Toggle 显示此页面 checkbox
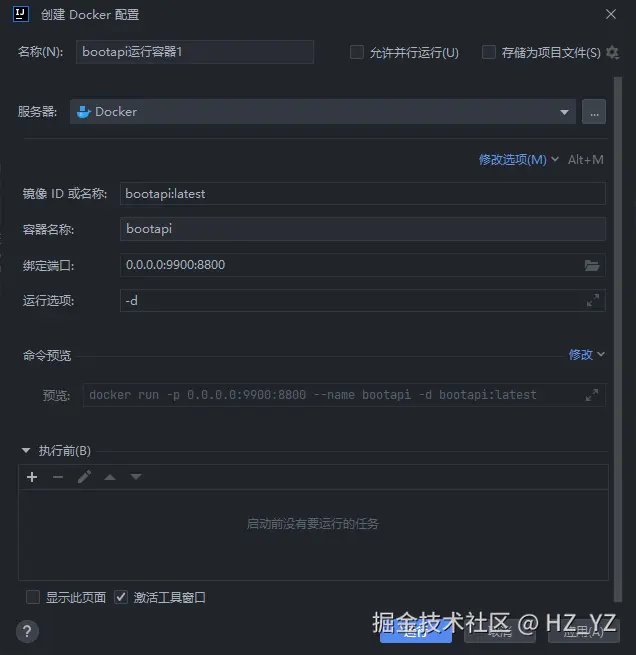Viewport: 636px width, 655px height. [x=33, y=597]
